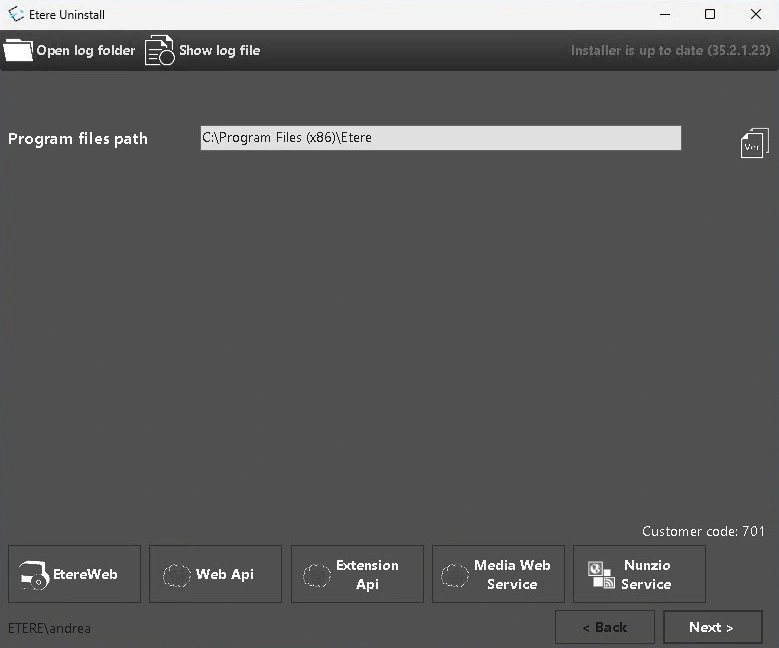Click the Nunzio Service icon
779x648 pixels.
[x=601, y=575]
